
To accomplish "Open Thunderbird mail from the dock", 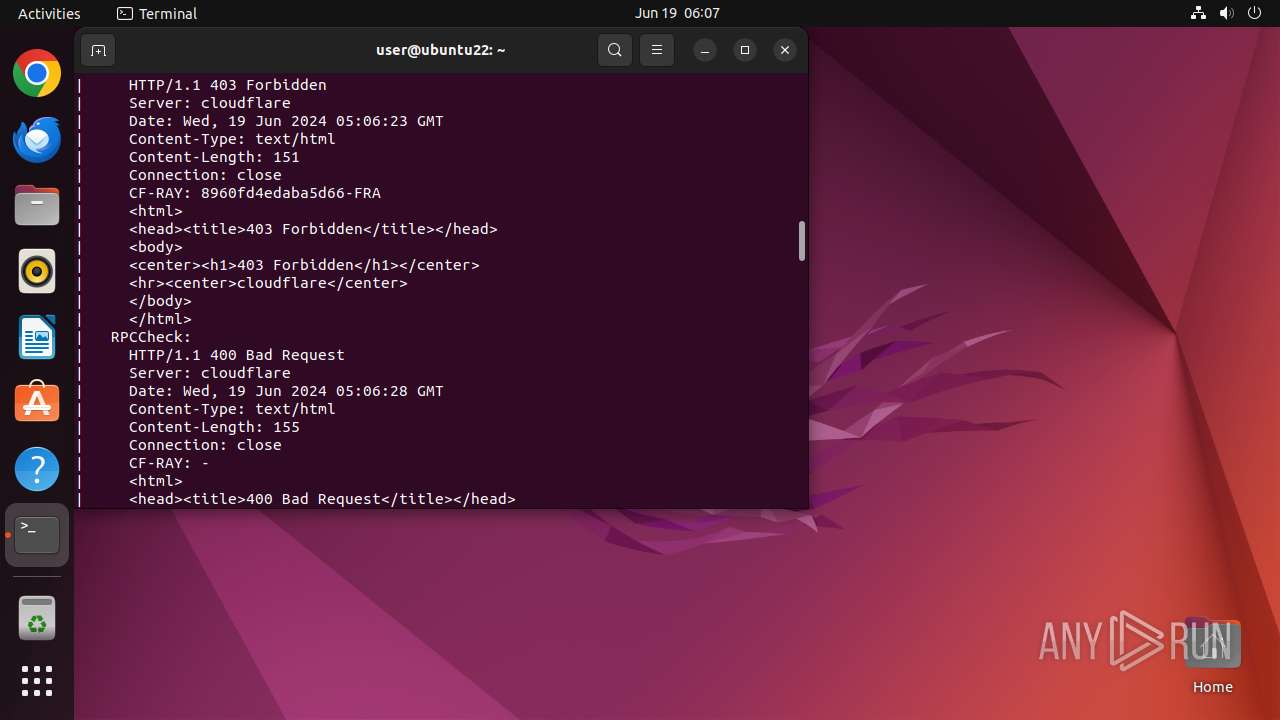I will tap(37, 139).
